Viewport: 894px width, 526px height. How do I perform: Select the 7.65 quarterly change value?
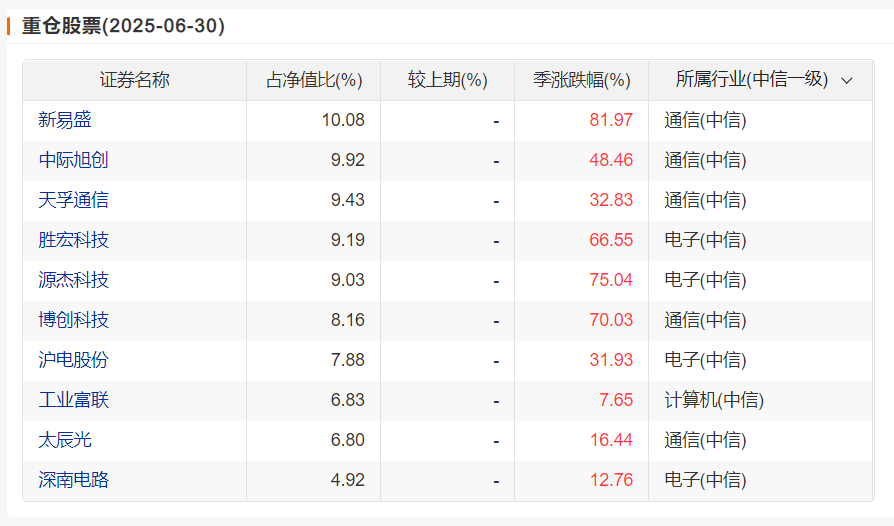click(616, 399)
